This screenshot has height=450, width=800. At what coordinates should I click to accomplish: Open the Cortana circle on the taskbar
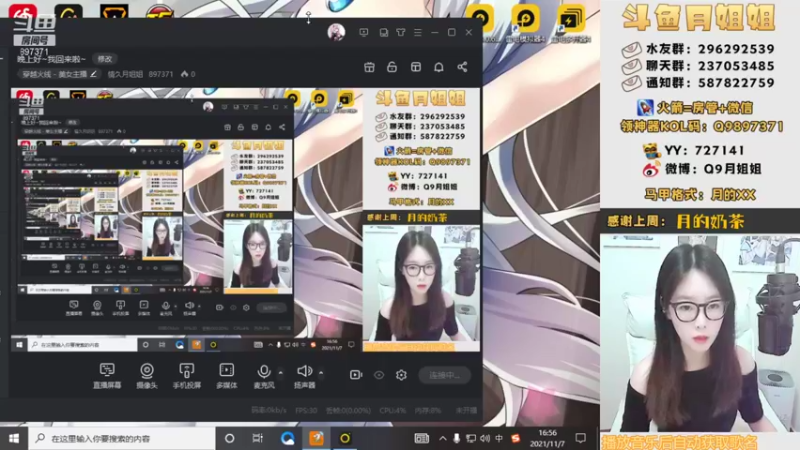230,438
